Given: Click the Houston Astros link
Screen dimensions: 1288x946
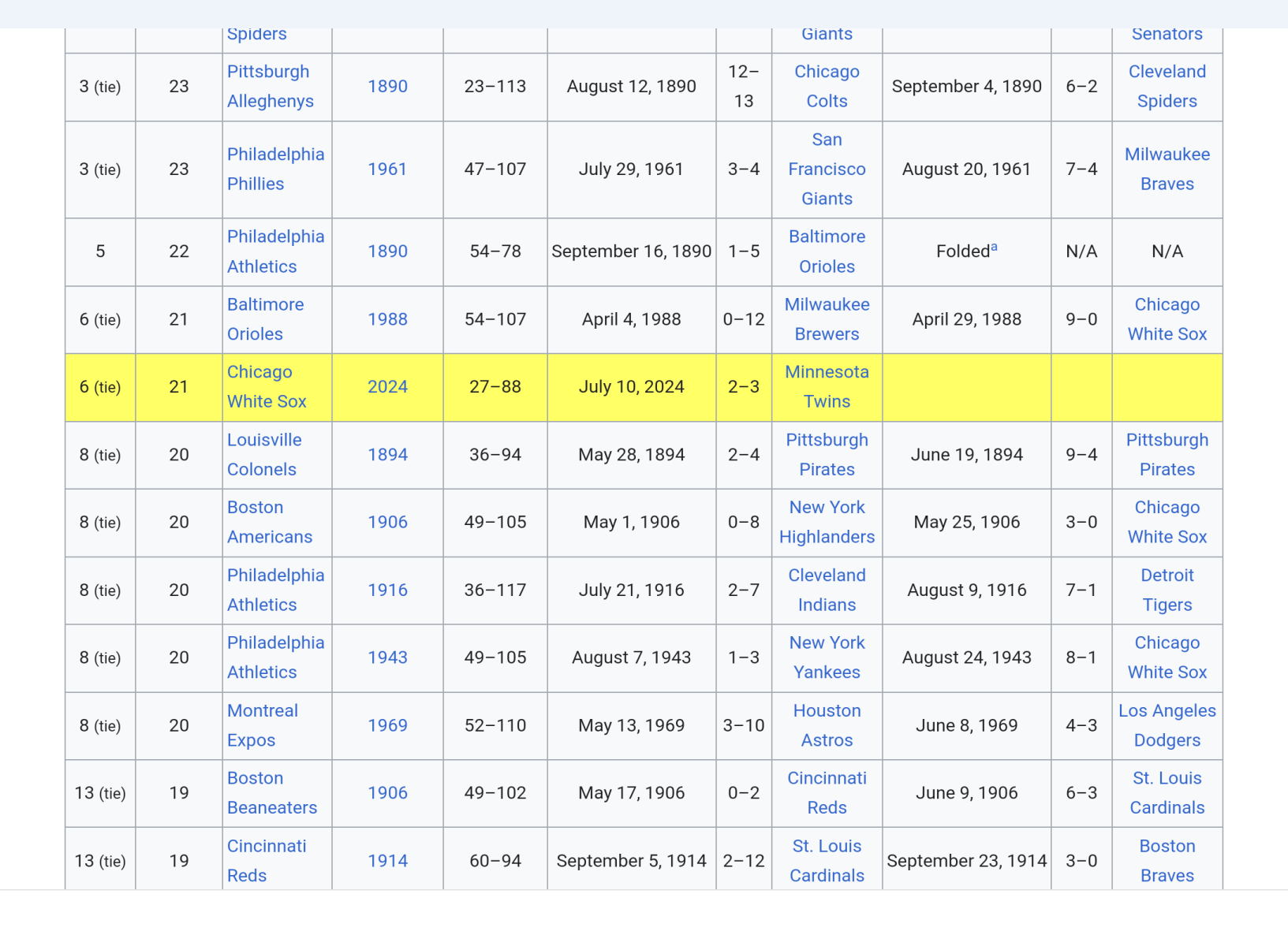Looking at the screenshot, I should (826, 725).
